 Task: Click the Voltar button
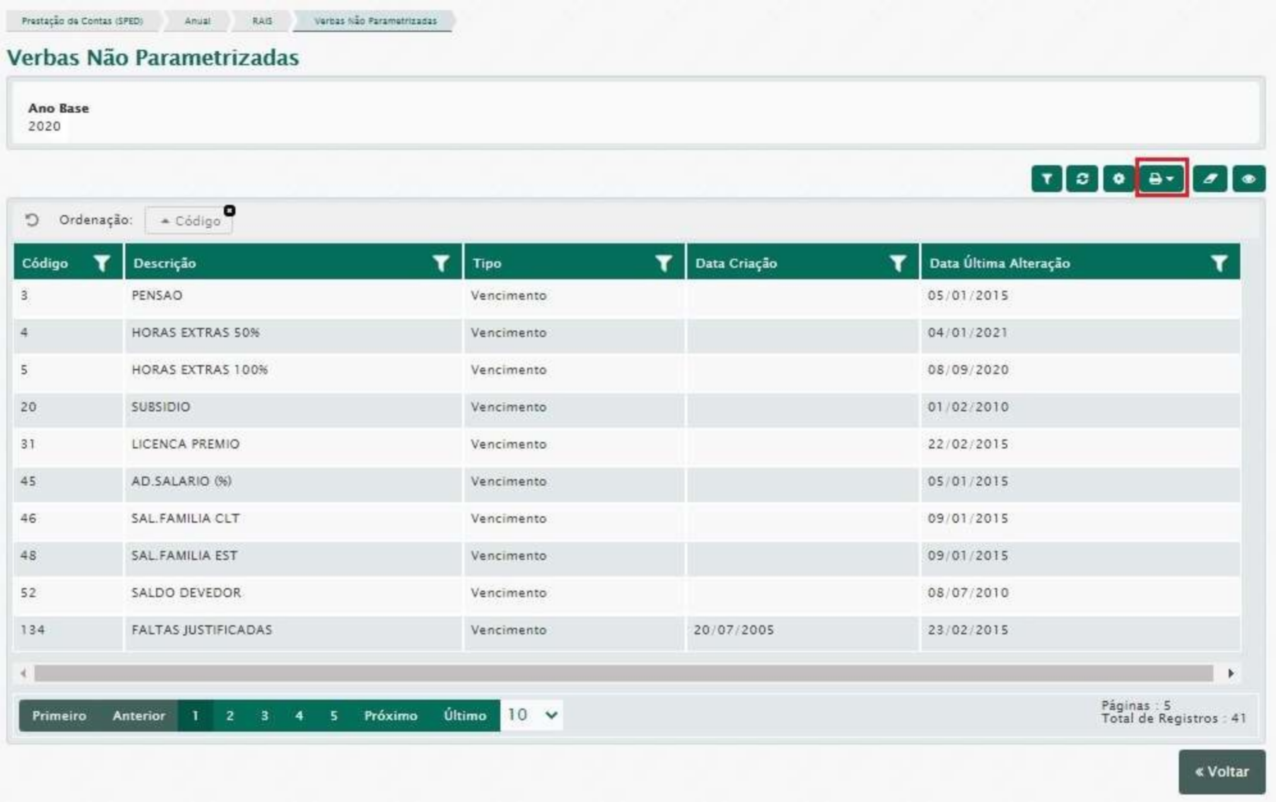click(1221, 772)
